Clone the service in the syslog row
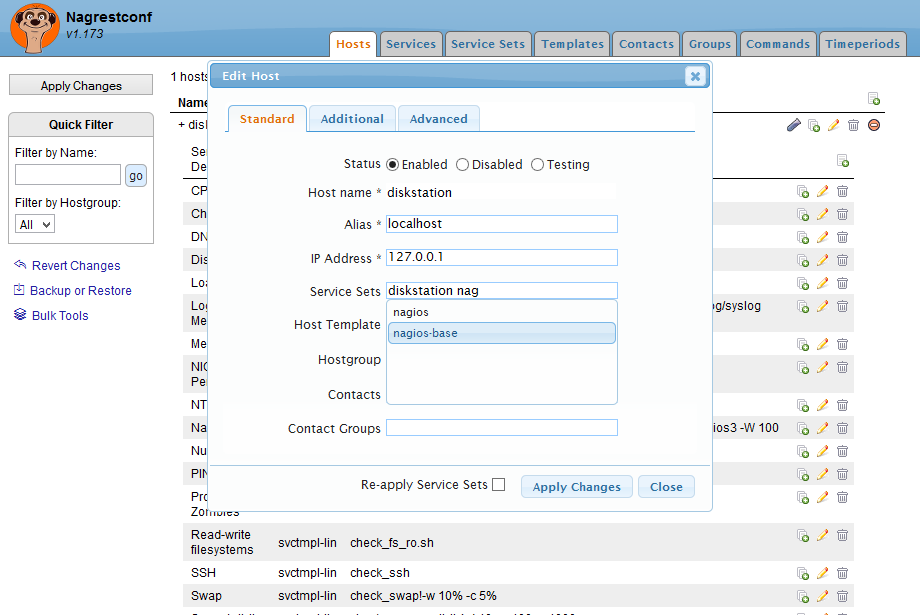Screen dimensions: 921x615 (803, 306)
